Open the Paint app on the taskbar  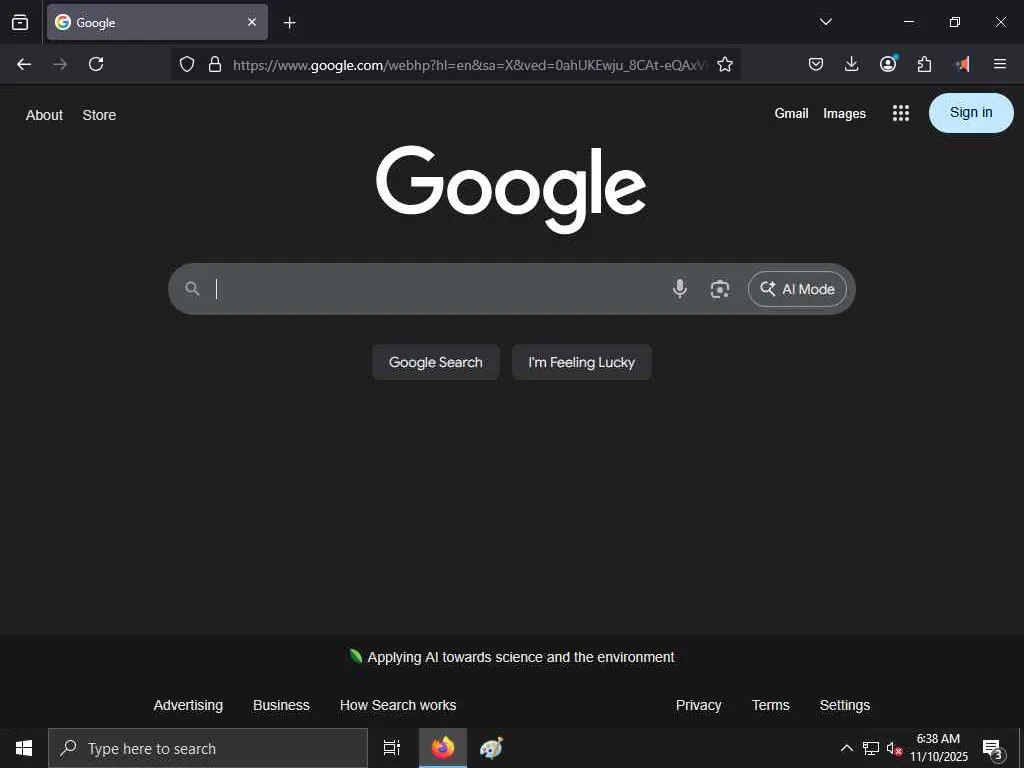491,748
